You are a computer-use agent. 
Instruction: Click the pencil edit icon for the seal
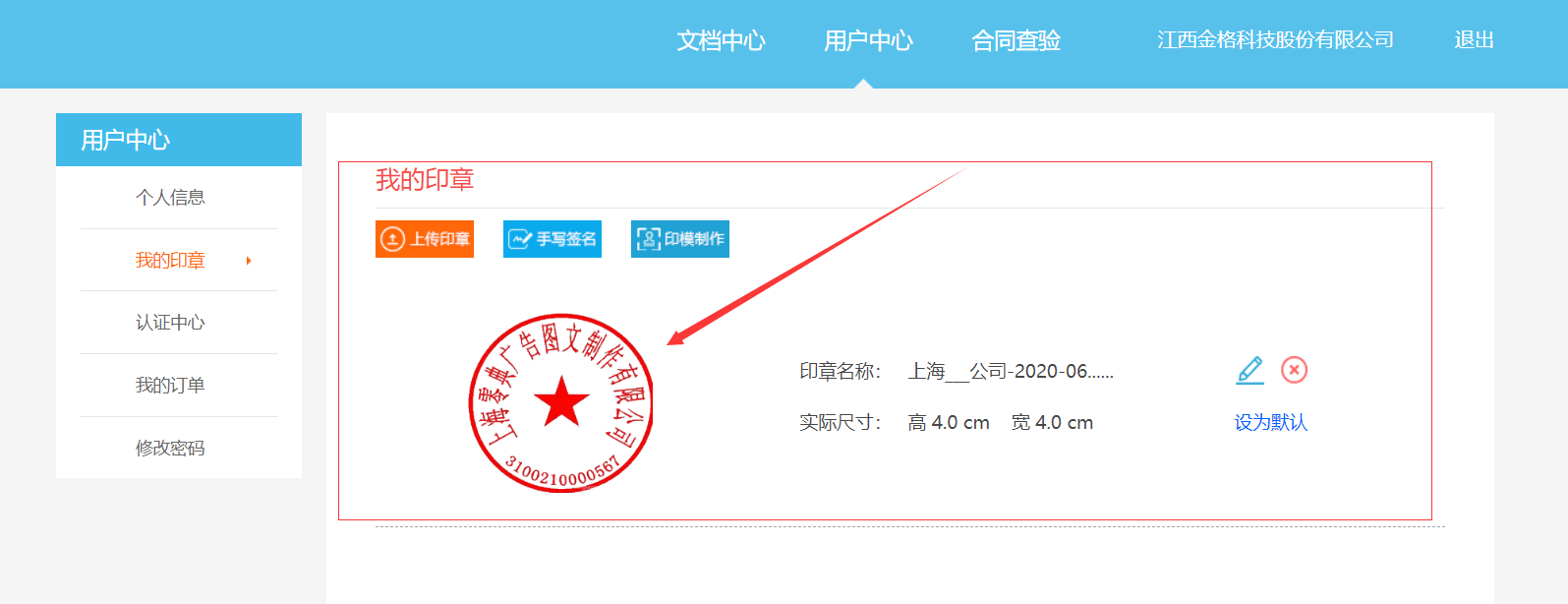(1249, 370)
